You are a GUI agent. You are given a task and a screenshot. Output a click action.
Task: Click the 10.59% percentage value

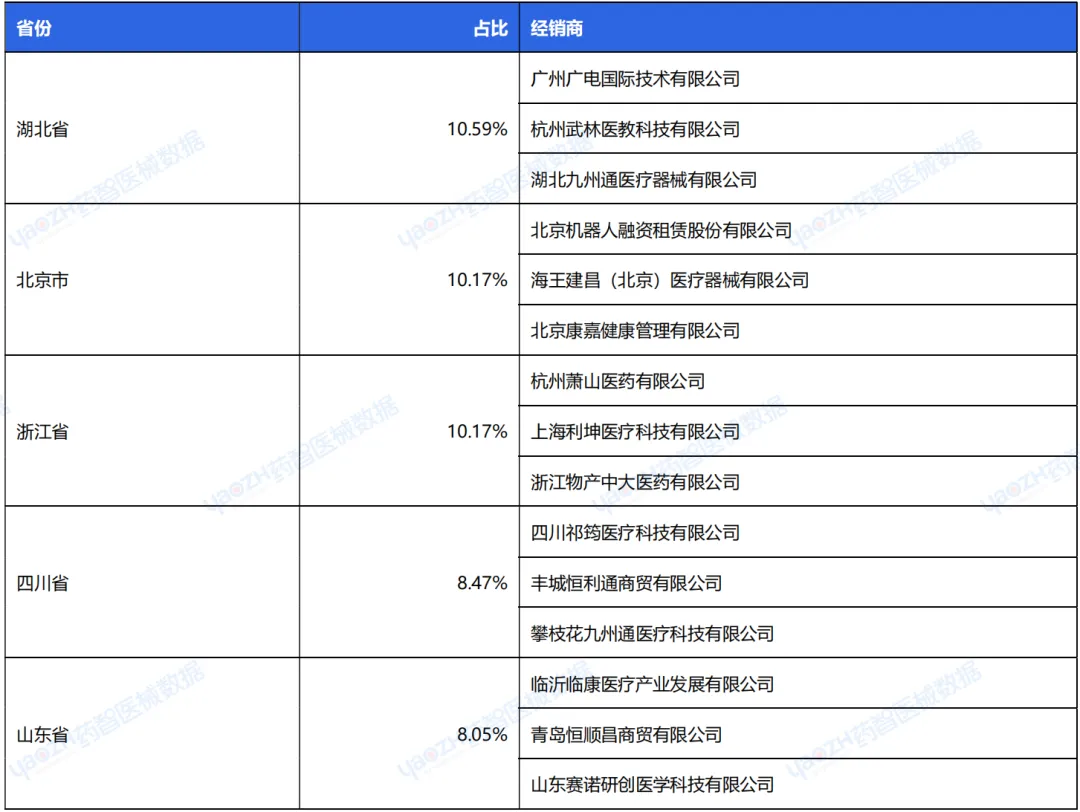(x=477, y=129)
